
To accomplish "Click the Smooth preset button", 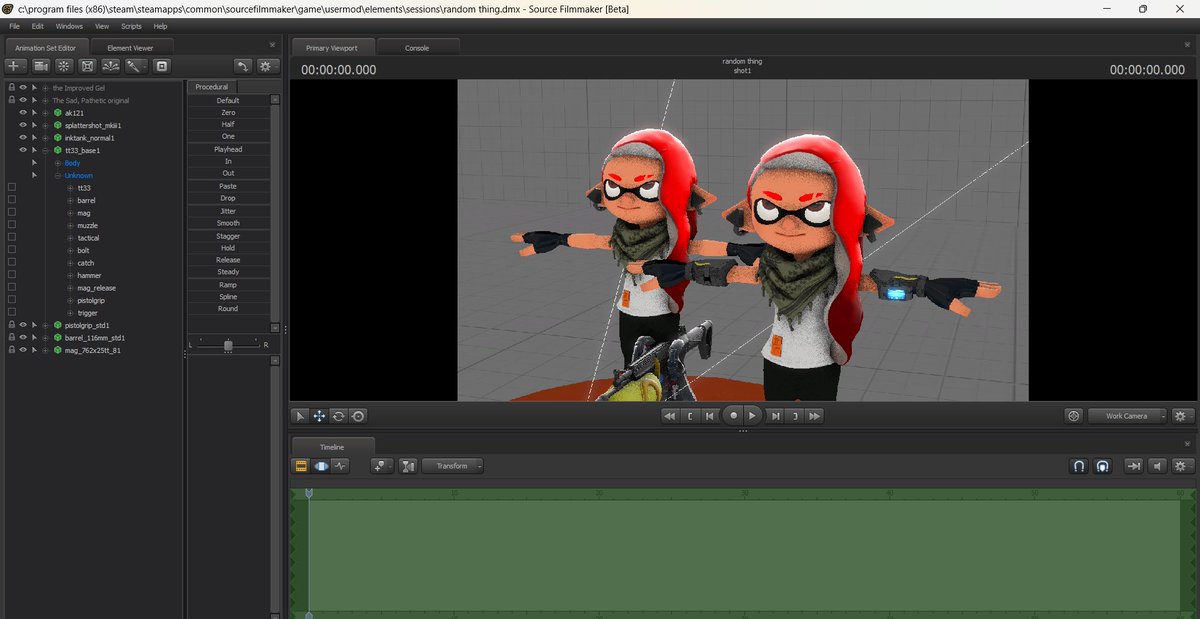I will point(228,223).
